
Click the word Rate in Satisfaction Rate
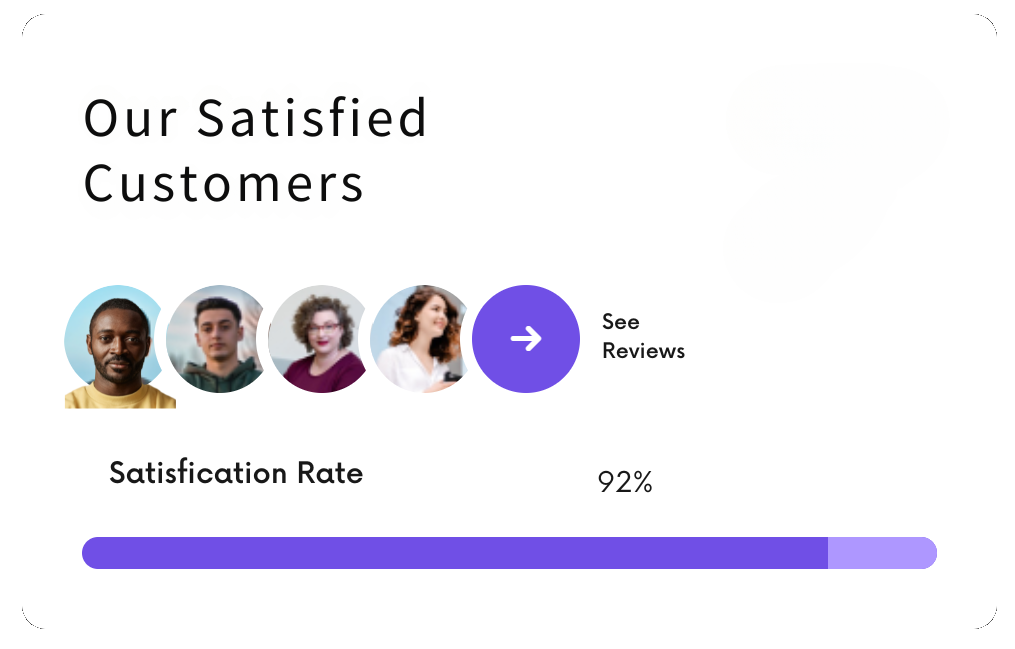pyautogui.click(x=329, y=473)
